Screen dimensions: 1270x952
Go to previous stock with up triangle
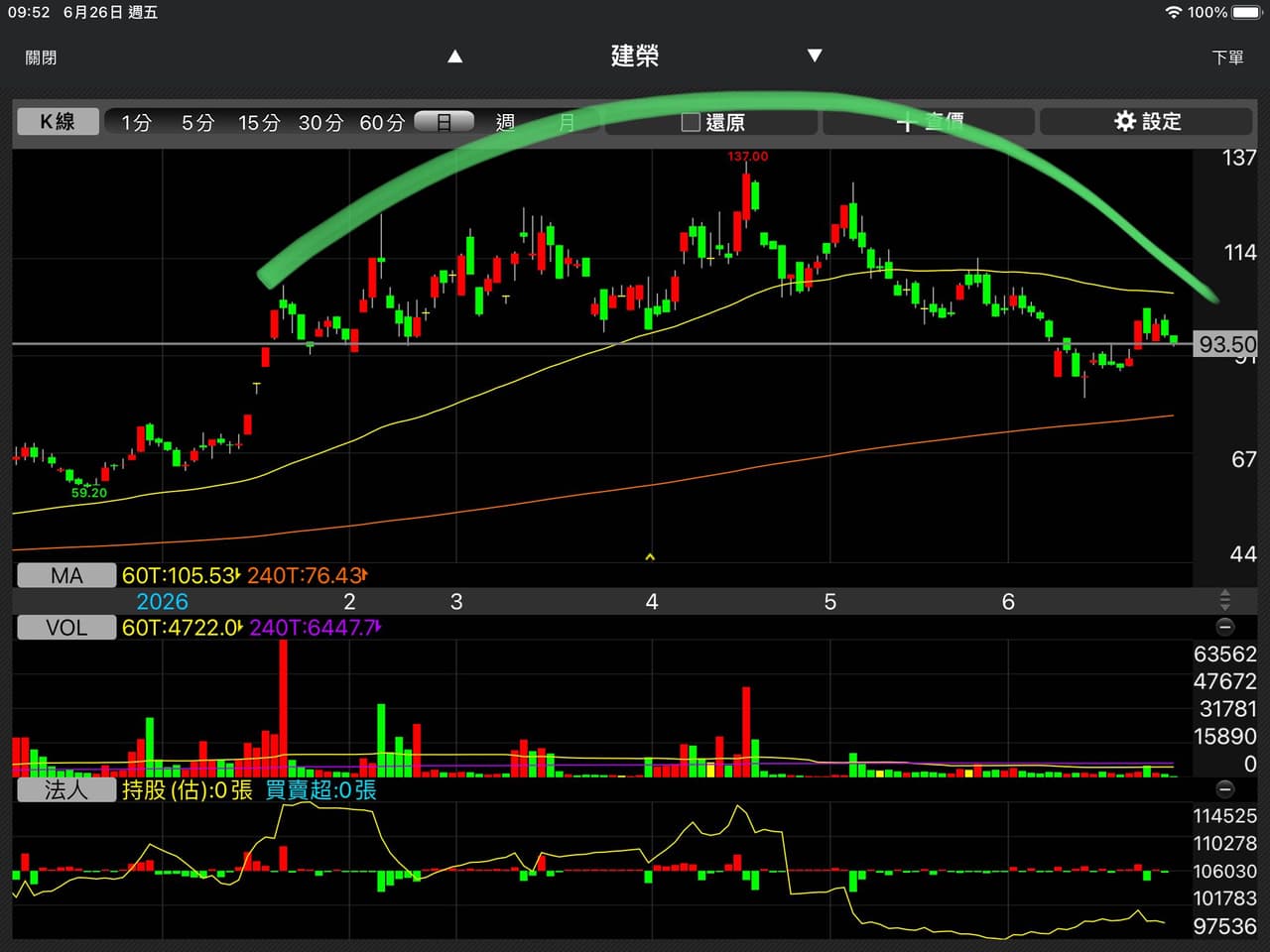pyautogui.click(x=455, y=57)
